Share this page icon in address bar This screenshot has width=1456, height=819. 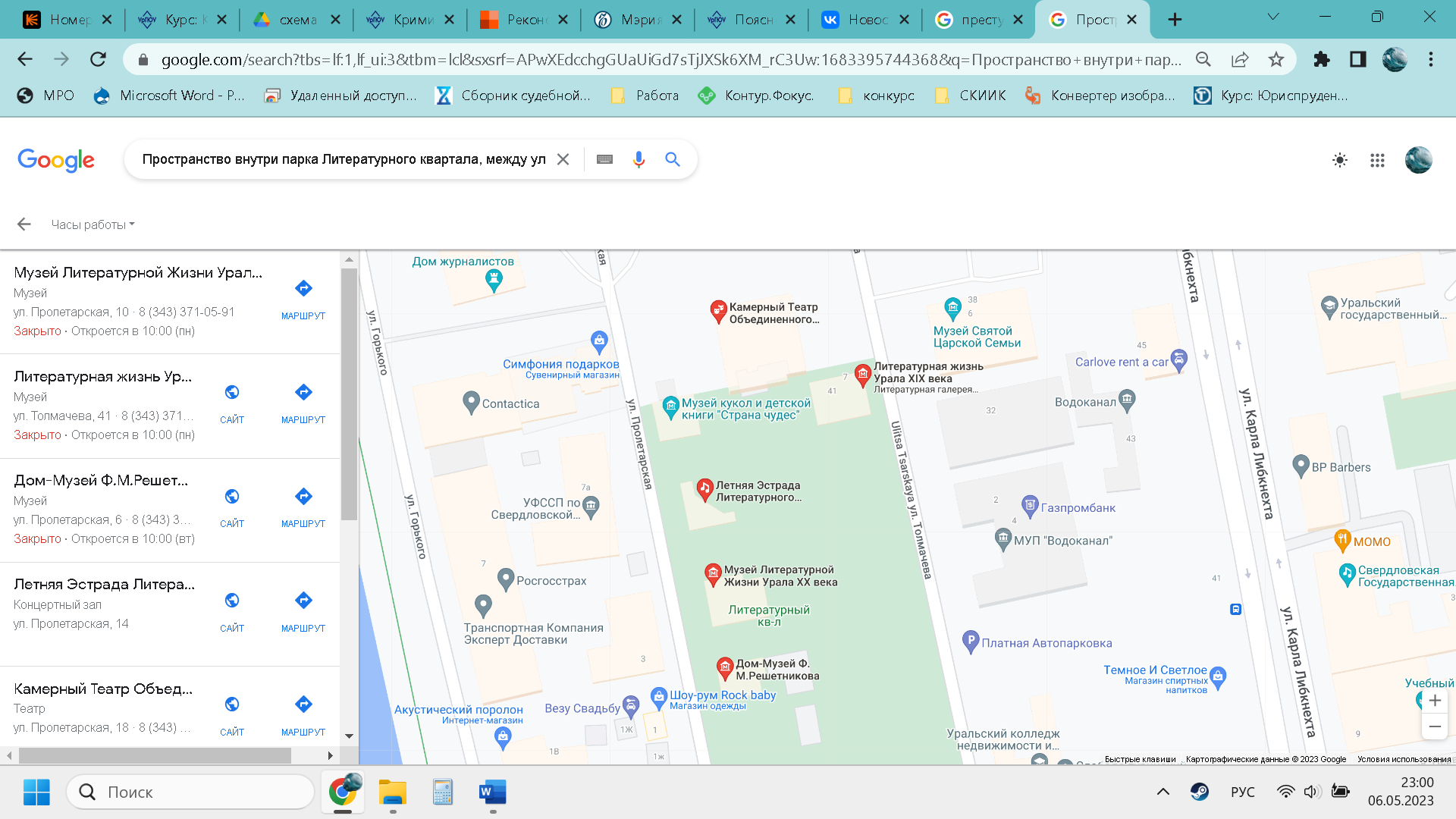tap(1240, 59)
